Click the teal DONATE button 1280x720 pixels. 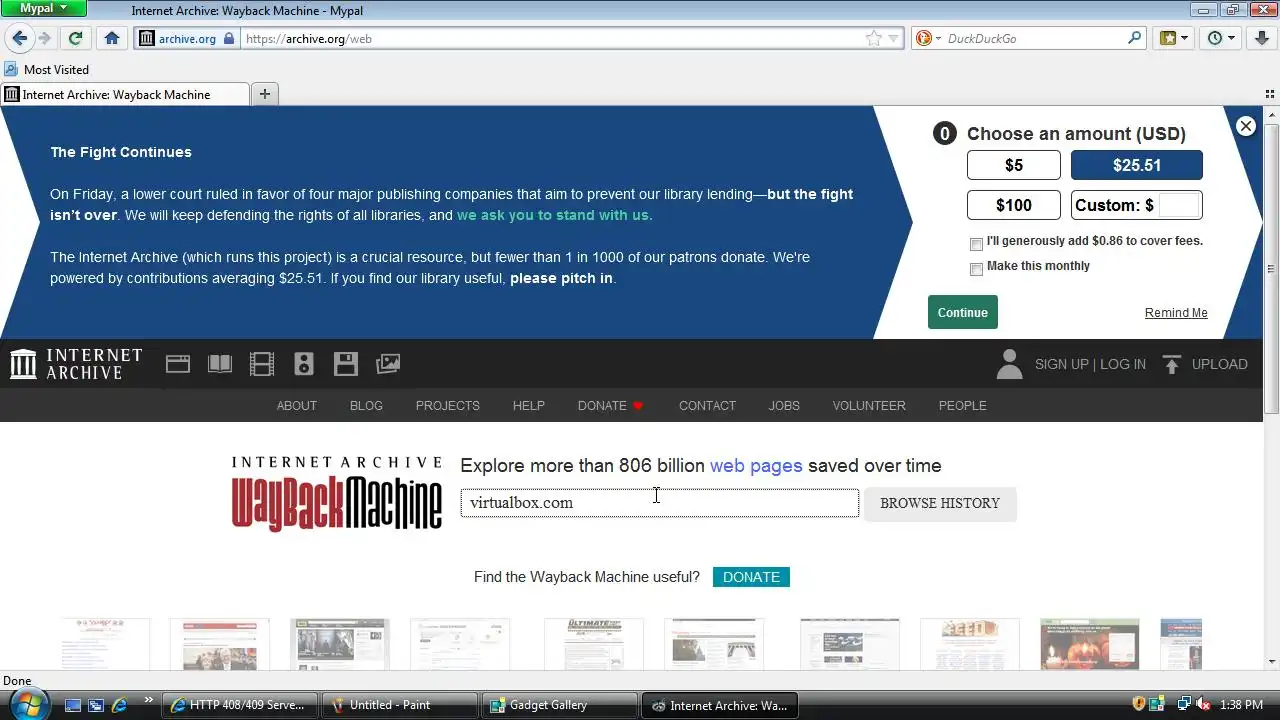click(x=751, y=577)
